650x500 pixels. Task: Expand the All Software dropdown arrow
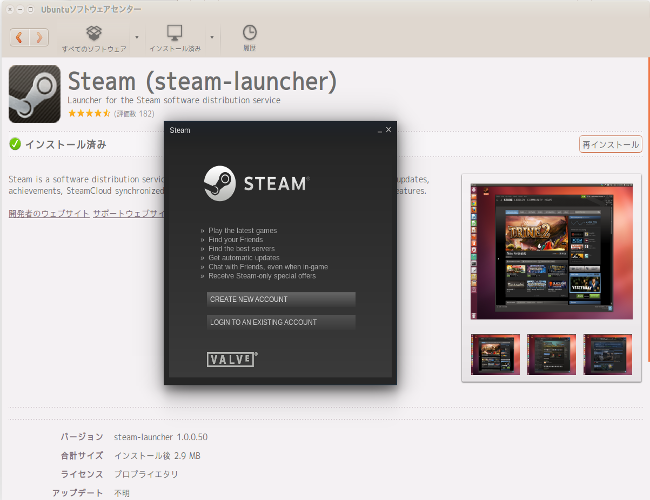coord(137,37)
